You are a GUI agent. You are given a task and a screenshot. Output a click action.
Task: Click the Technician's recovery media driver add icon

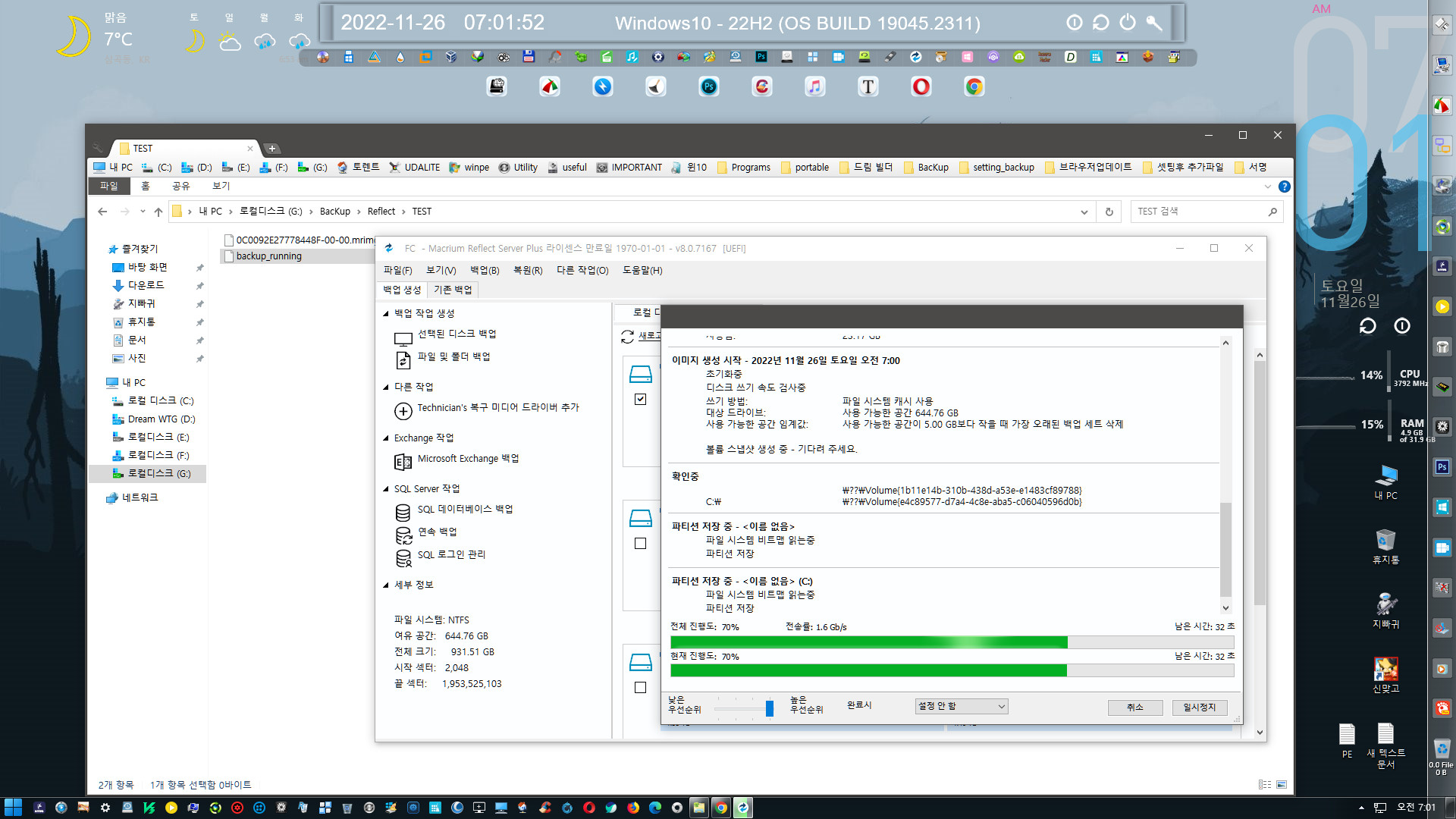403,410
